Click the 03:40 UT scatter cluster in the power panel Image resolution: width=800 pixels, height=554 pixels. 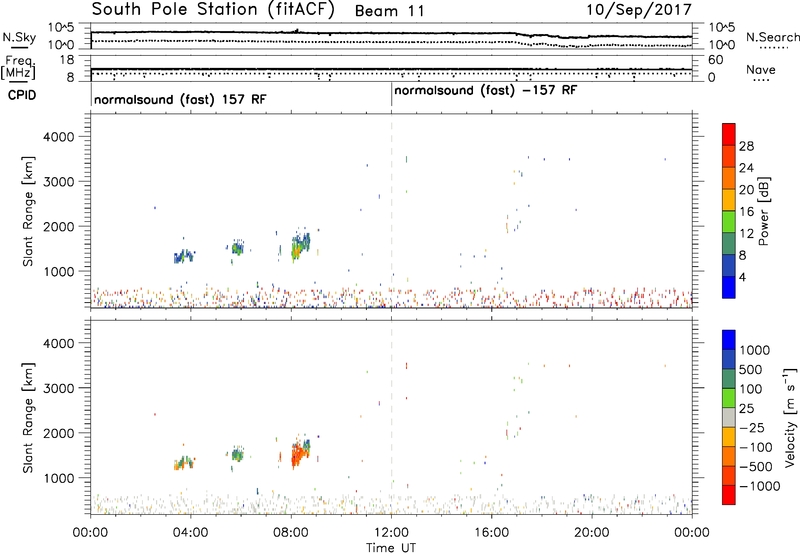coord(184,256)
